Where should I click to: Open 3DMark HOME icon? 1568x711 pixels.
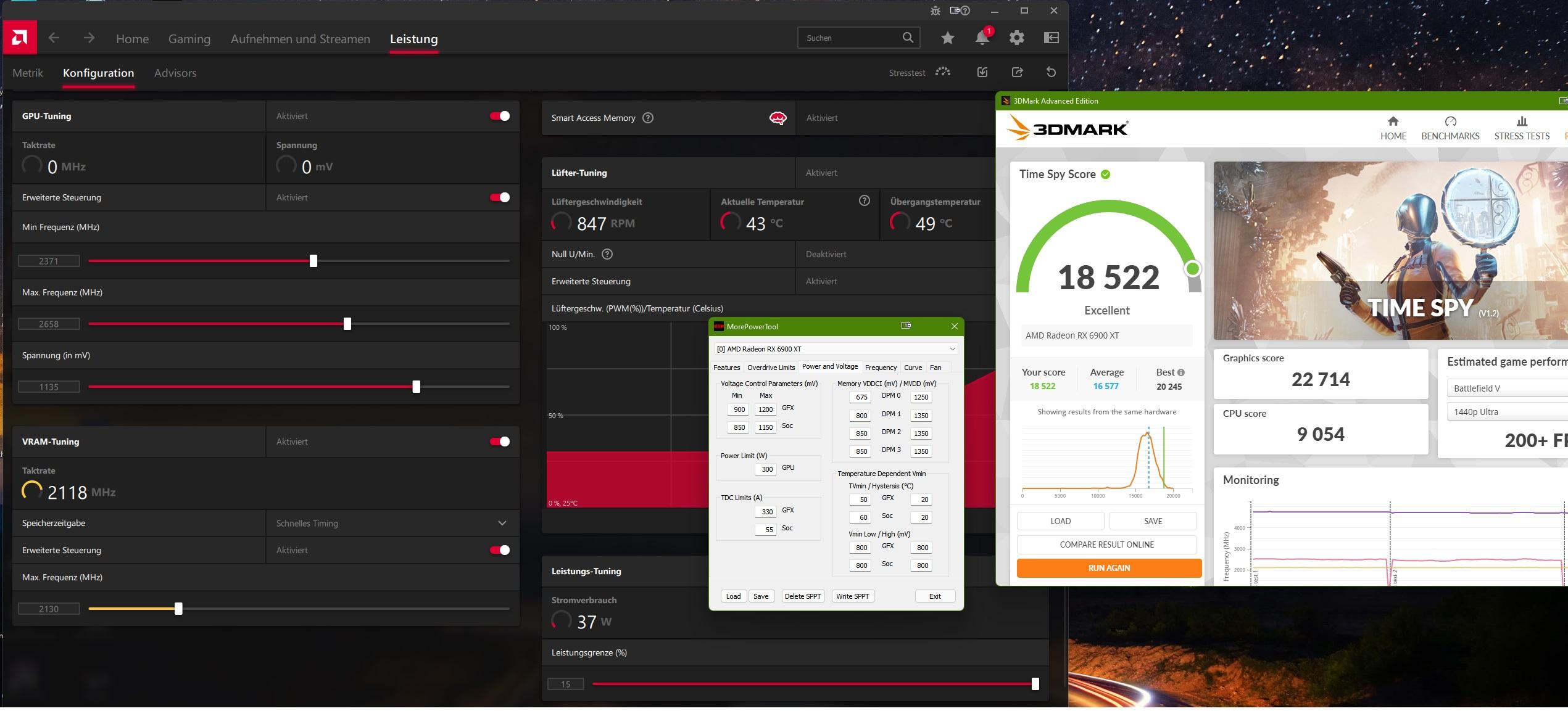point(1393,121)
